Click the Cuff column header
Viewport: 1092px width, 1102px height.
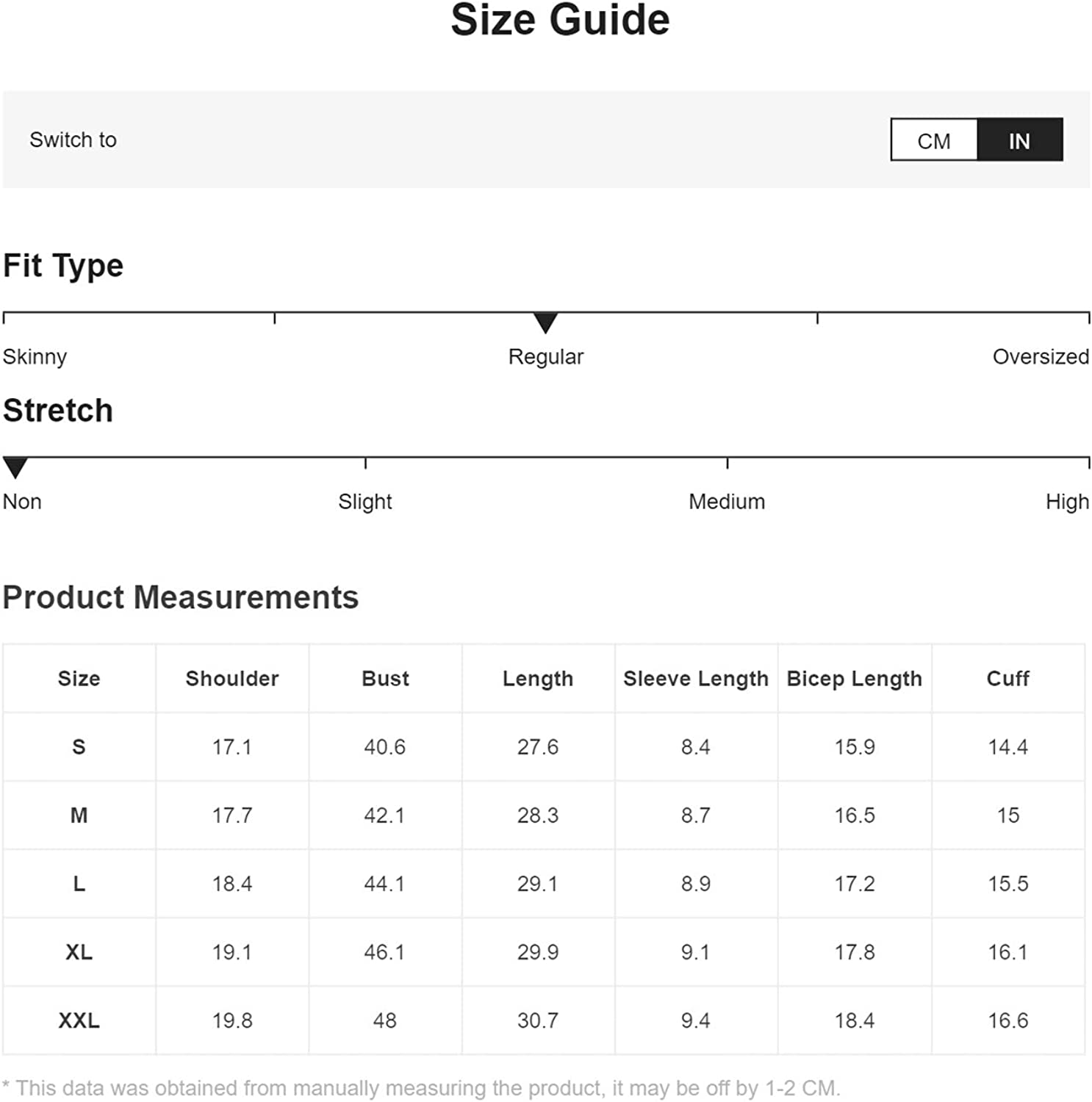(x=1007, y=679)
